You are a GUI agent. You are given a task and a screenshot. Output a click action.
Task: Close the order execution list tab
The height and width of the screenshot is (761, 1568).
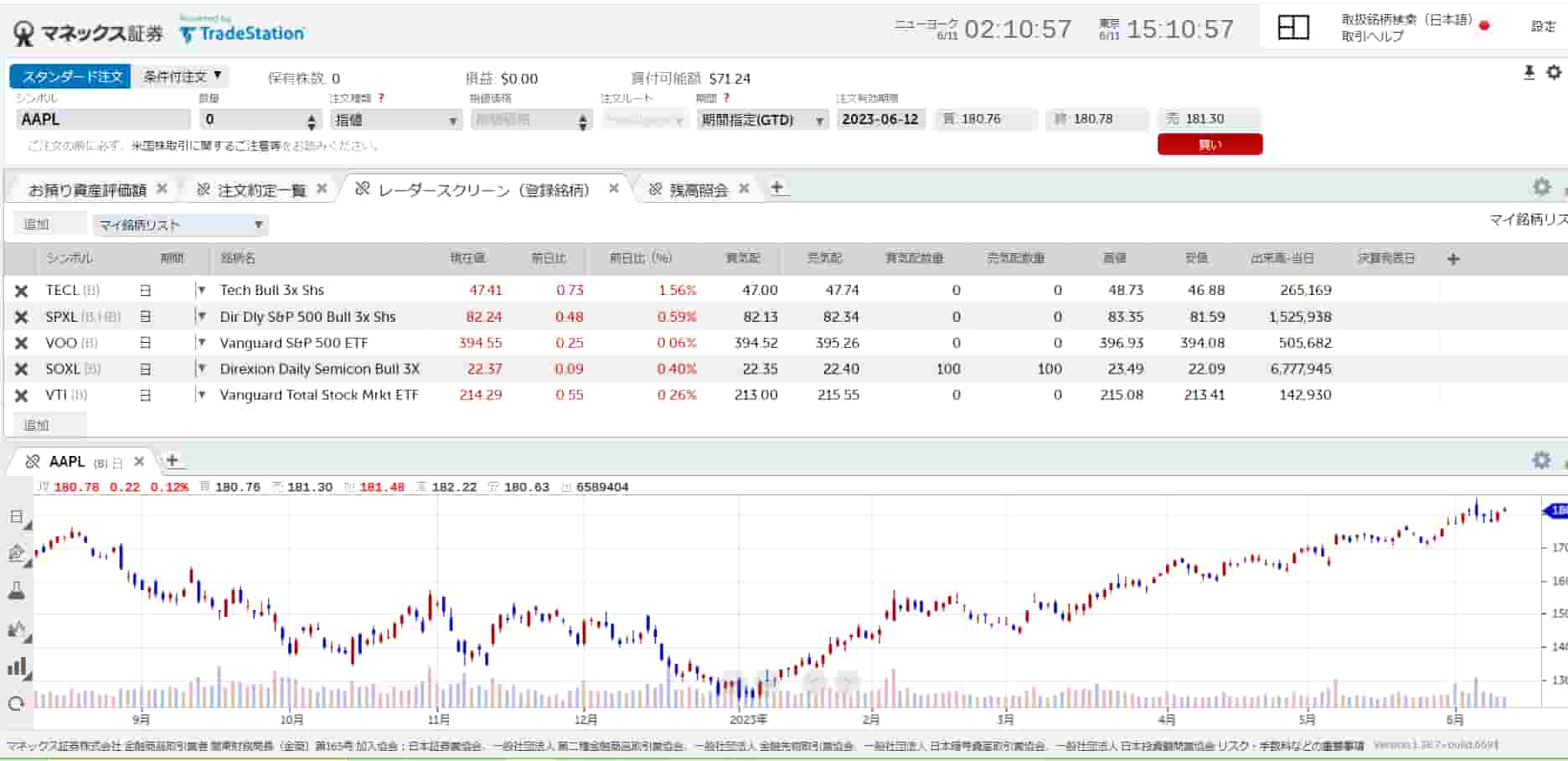(x=322, y=189)
